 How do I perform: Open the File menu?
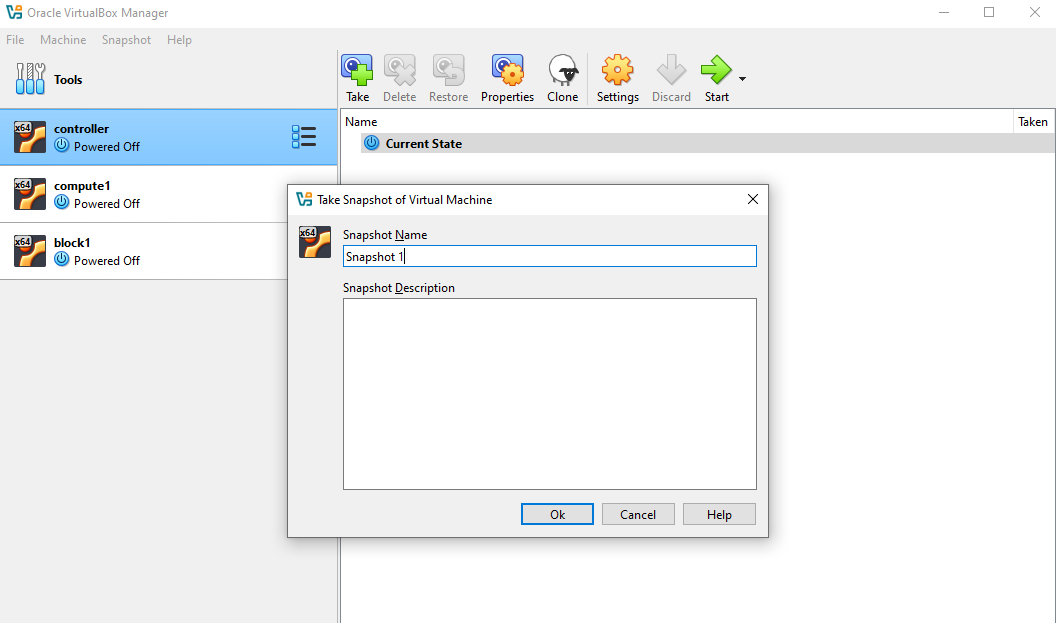(15, 40)
